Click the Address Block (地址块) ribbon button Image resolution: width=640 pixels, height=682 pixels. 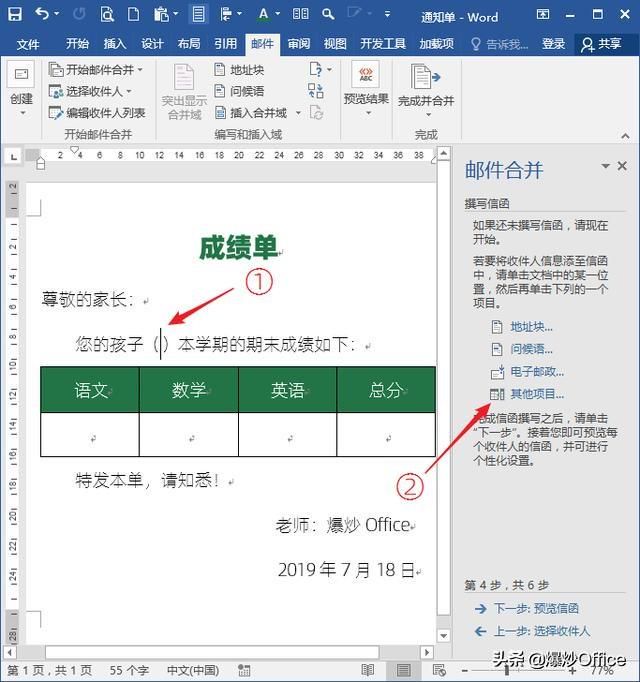239,70
